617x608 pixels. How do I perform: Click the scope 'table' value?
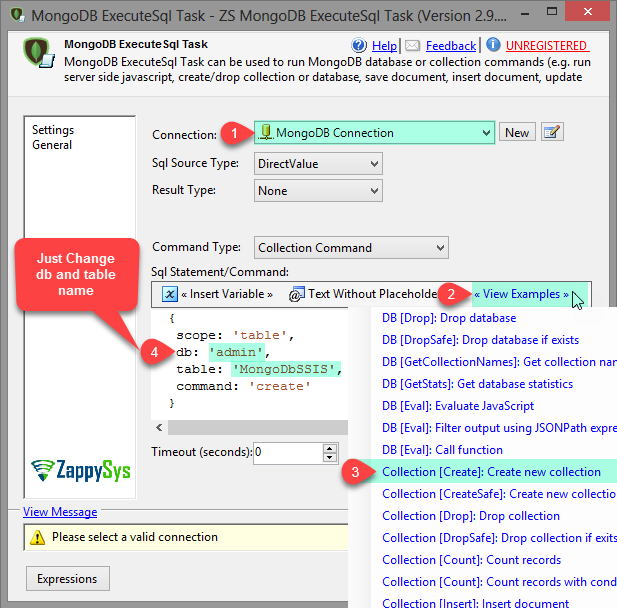pos(260,335)
